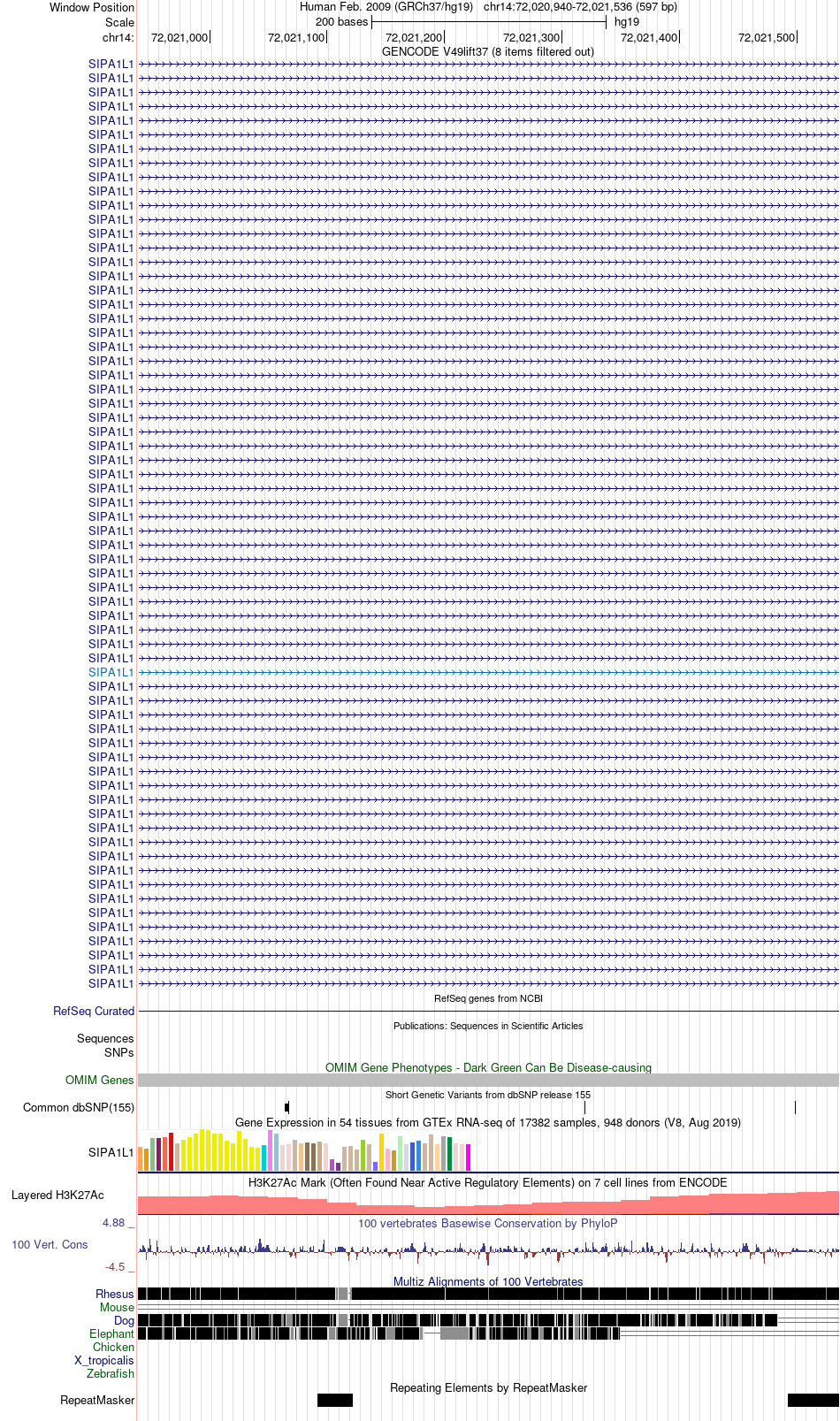Click the hg19 assembly text

click(627, 21)
